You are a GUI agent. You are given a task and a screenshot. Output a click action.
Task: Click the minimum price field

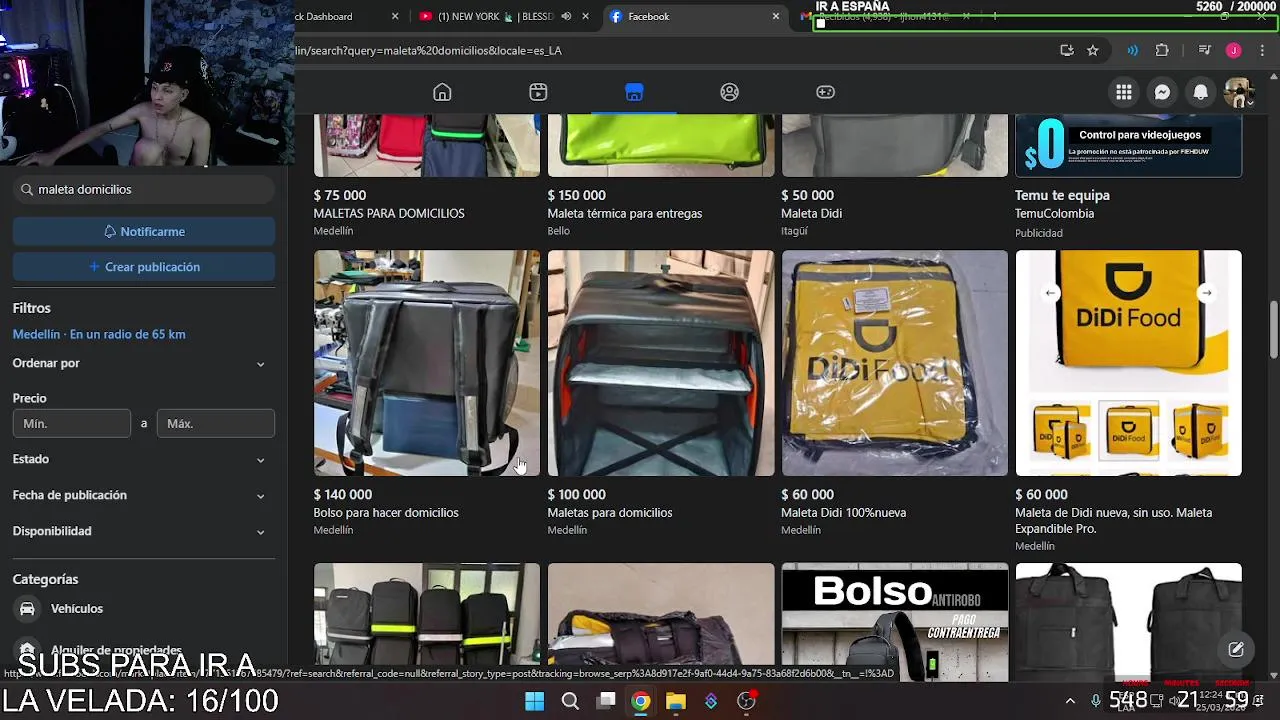pos(72,423)
